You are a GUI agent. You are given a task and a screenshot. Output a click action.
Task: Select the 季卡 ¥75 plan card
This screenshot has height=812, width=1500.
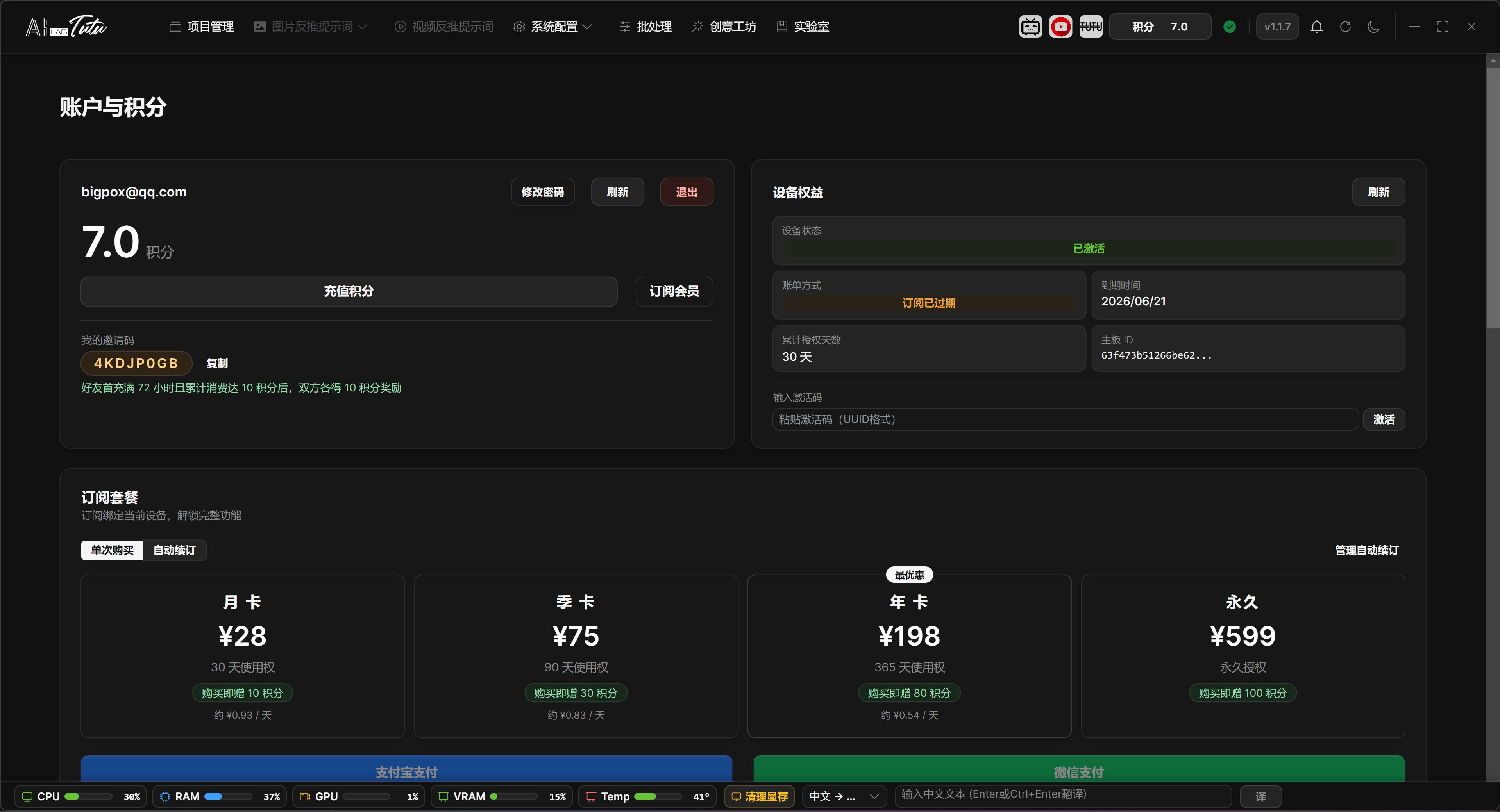tap(576, 656)
